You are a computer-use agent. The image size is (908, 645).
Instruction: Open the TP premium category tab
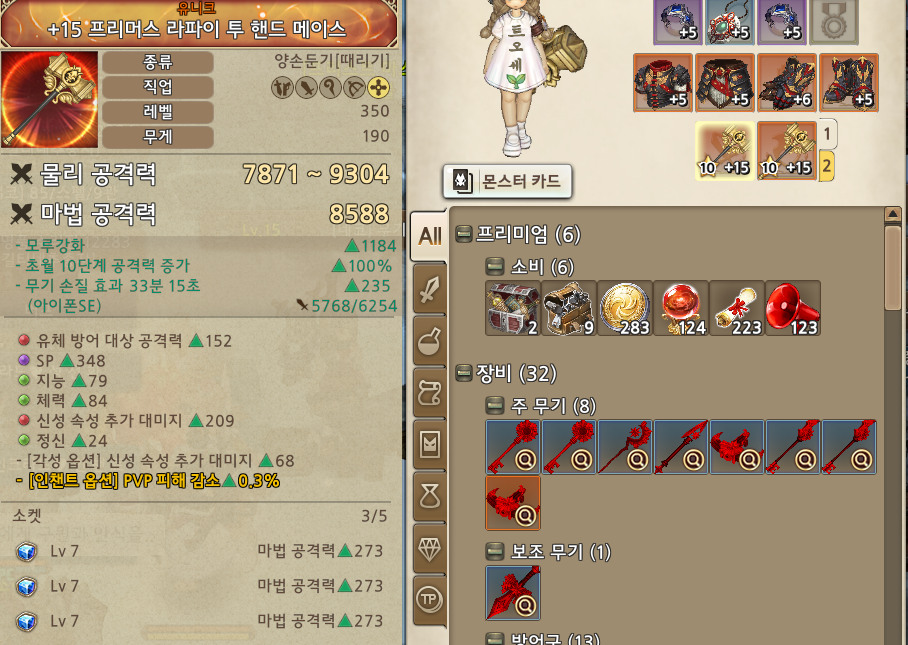[430, 600]
